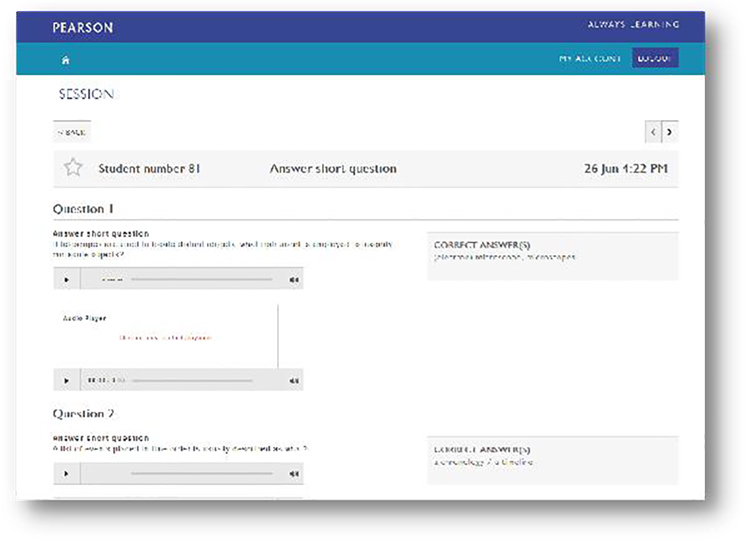Image resolution: width=750 pixels, height=543 pixels.
Task: Go to the previous student response arrow
Action: [x=653, y=131]
